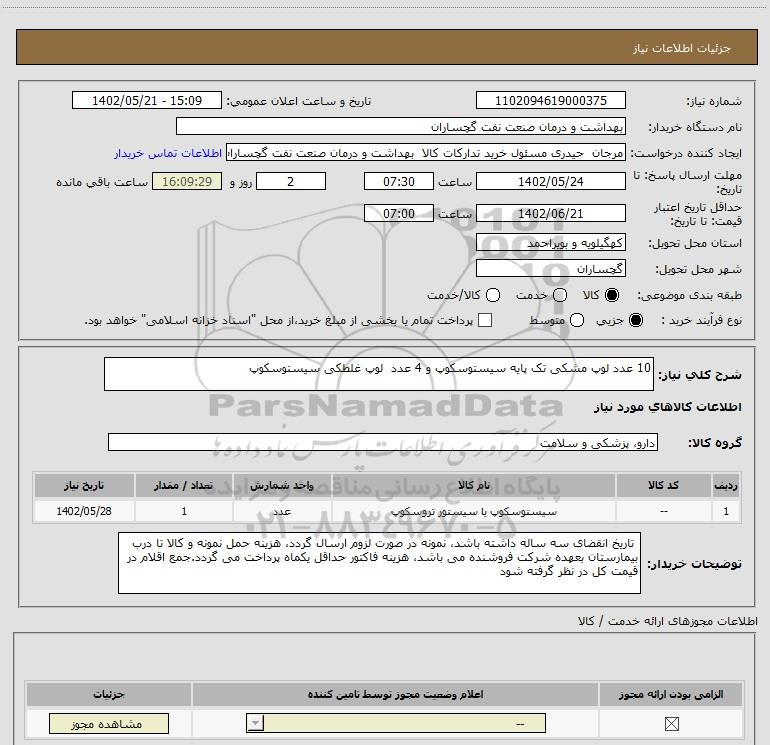The width and height of the screenshot is (770, 745).
Task: Click the ردیف column header
Action: 726,485
